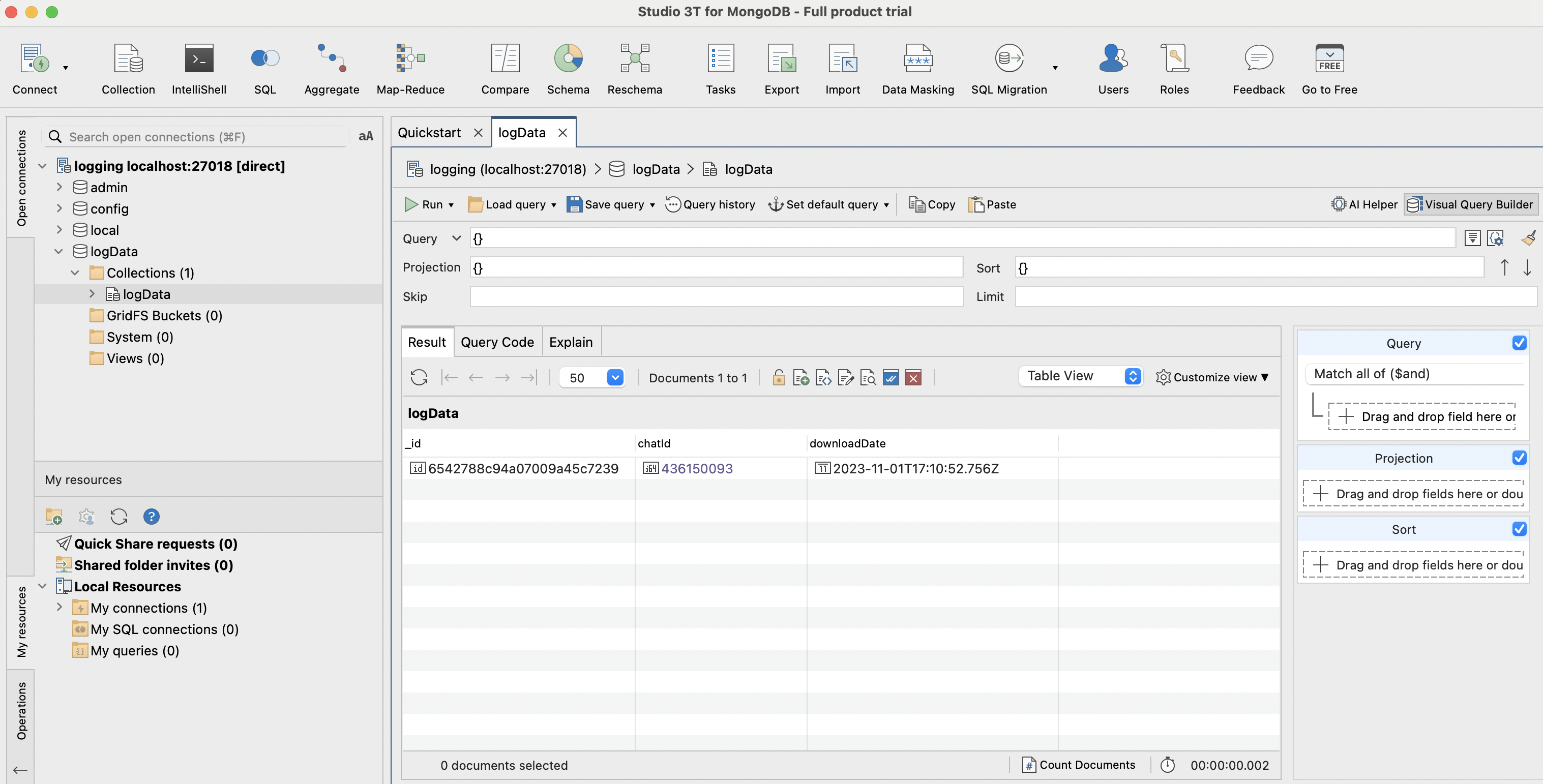
Task: Click the Visual Query Builder button
Action: tap(1470, 204)
